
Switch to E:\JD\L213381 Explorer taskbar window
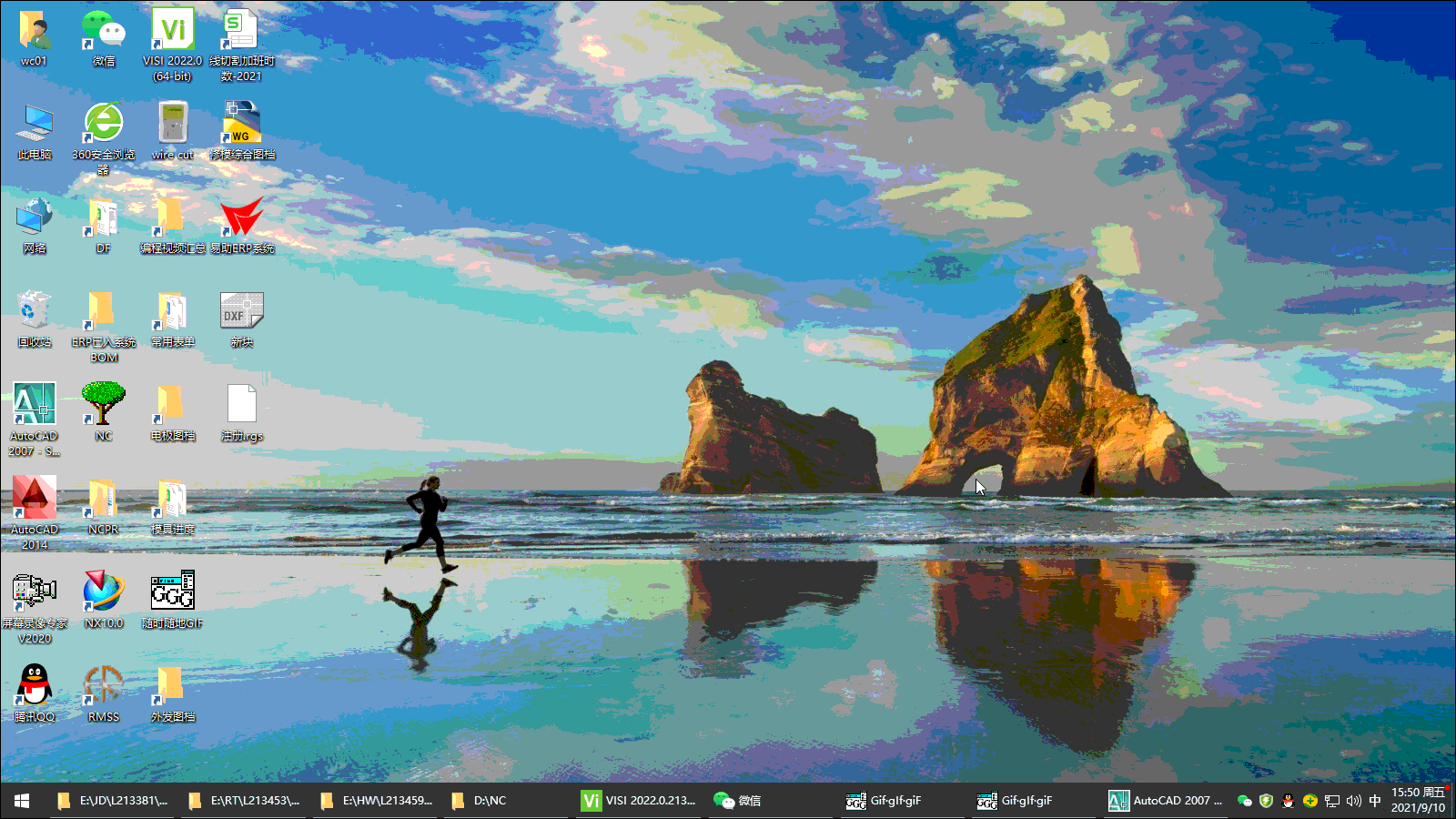pyautogui.click(x=113, y=801)
